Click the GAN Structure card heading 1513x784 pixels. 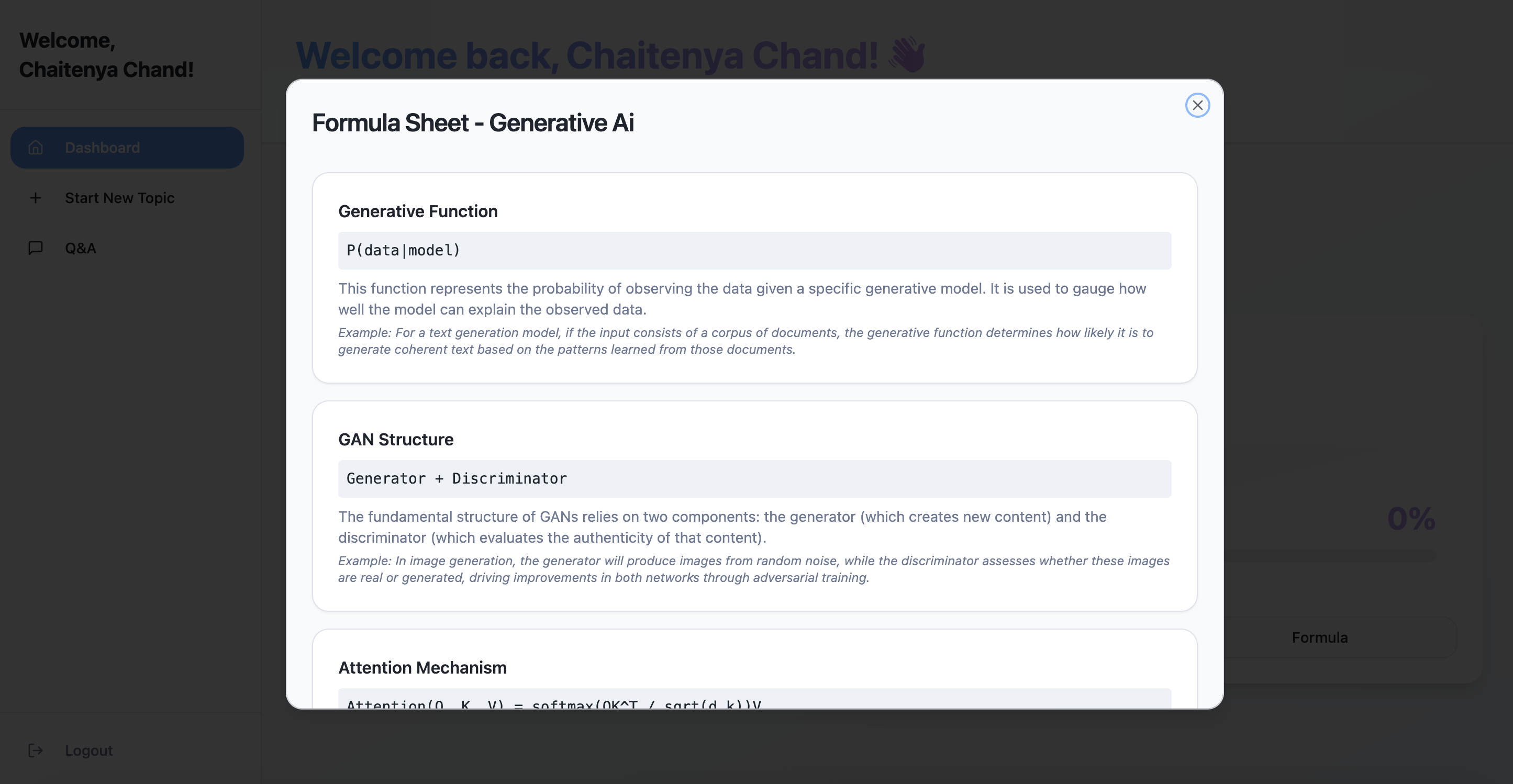pyautogui.click(x=396, y=439)
